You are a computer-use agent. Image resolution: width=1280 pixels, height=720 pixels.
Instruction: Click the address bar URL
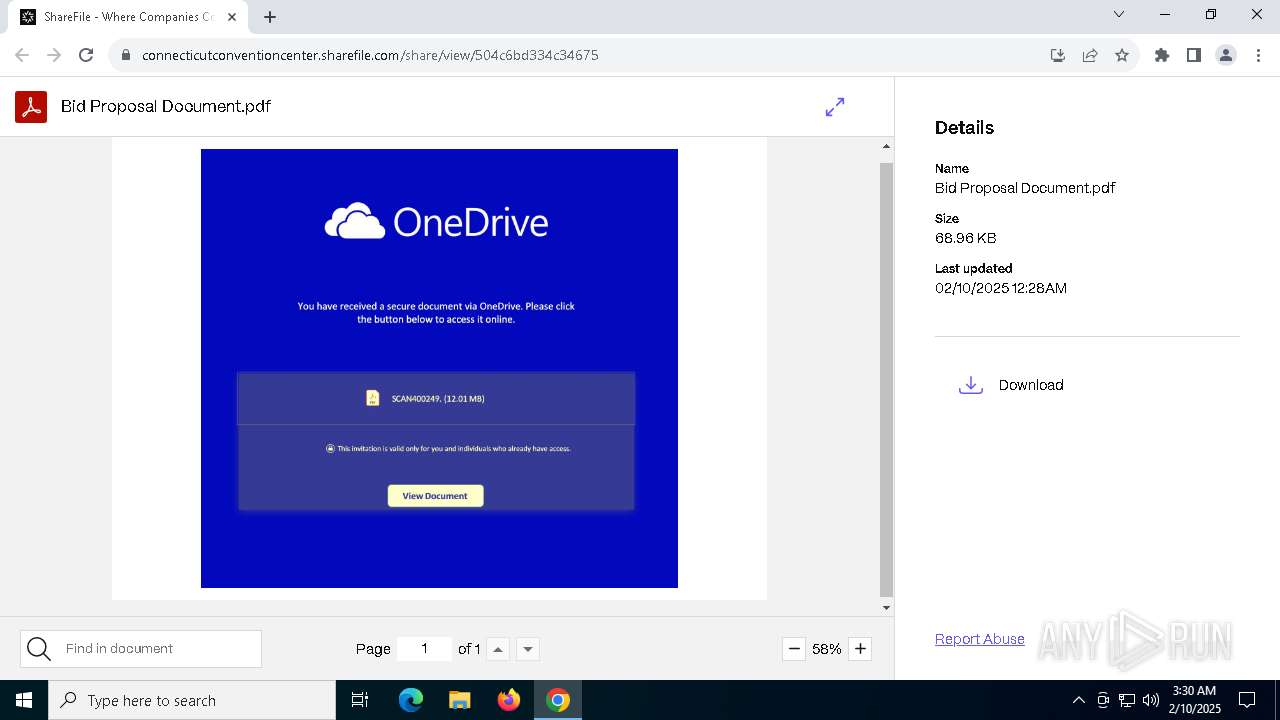click(x=370, y=55)
